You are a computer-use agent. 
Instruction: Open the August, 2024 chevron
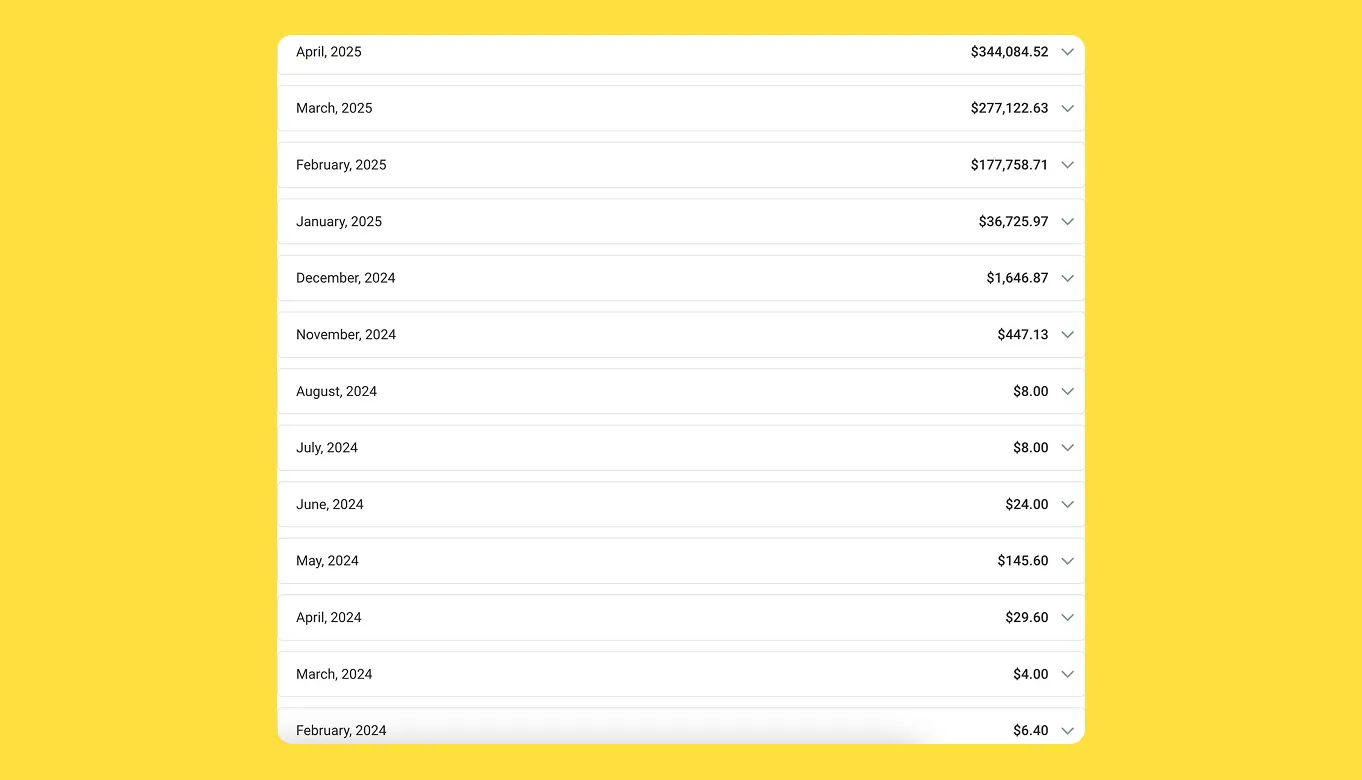pos(1067,391)
